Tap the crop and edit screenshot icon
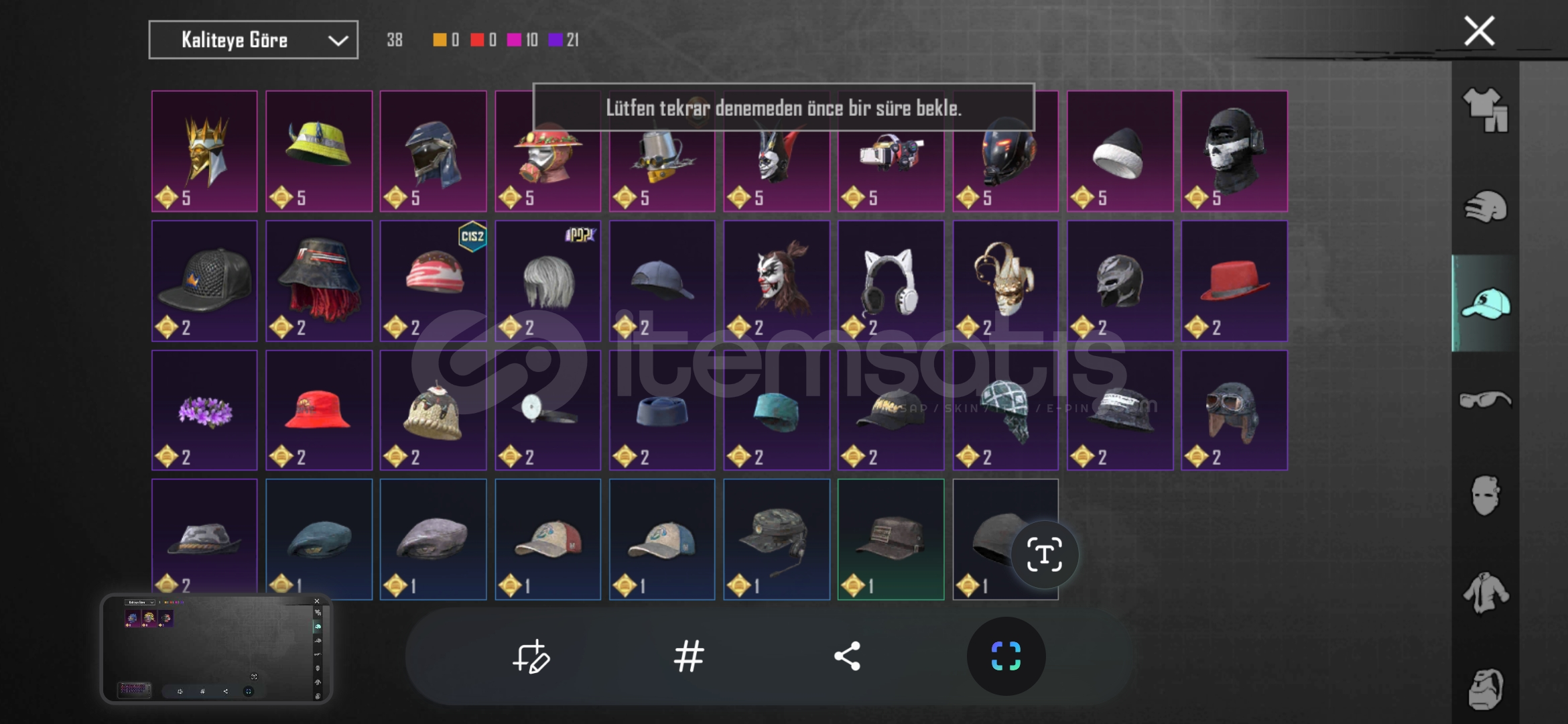 tap(531, 656)
